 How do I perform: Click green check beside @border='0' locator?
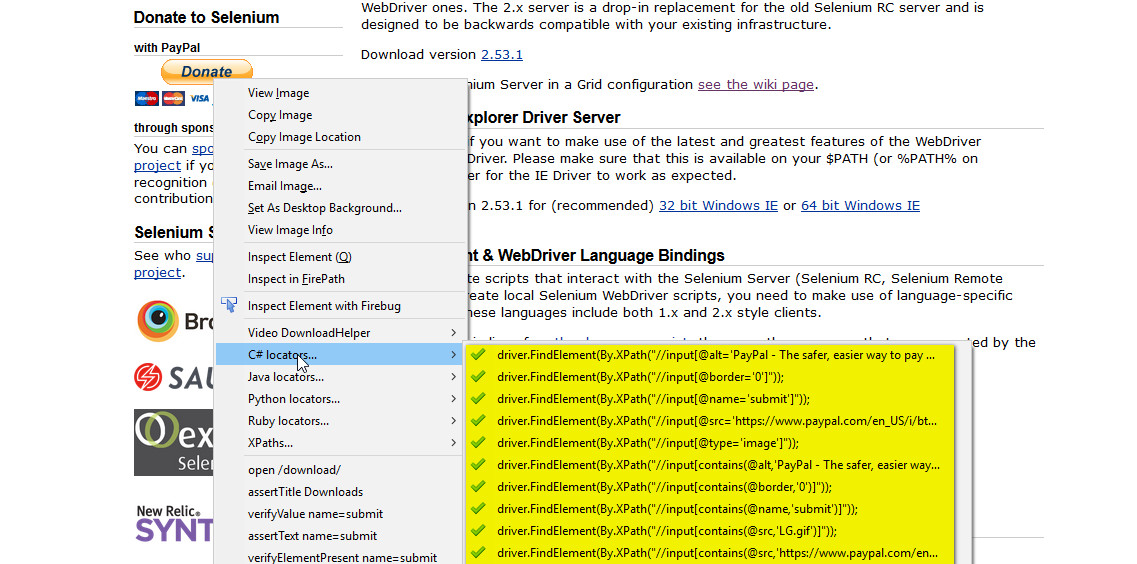[478, 377]
